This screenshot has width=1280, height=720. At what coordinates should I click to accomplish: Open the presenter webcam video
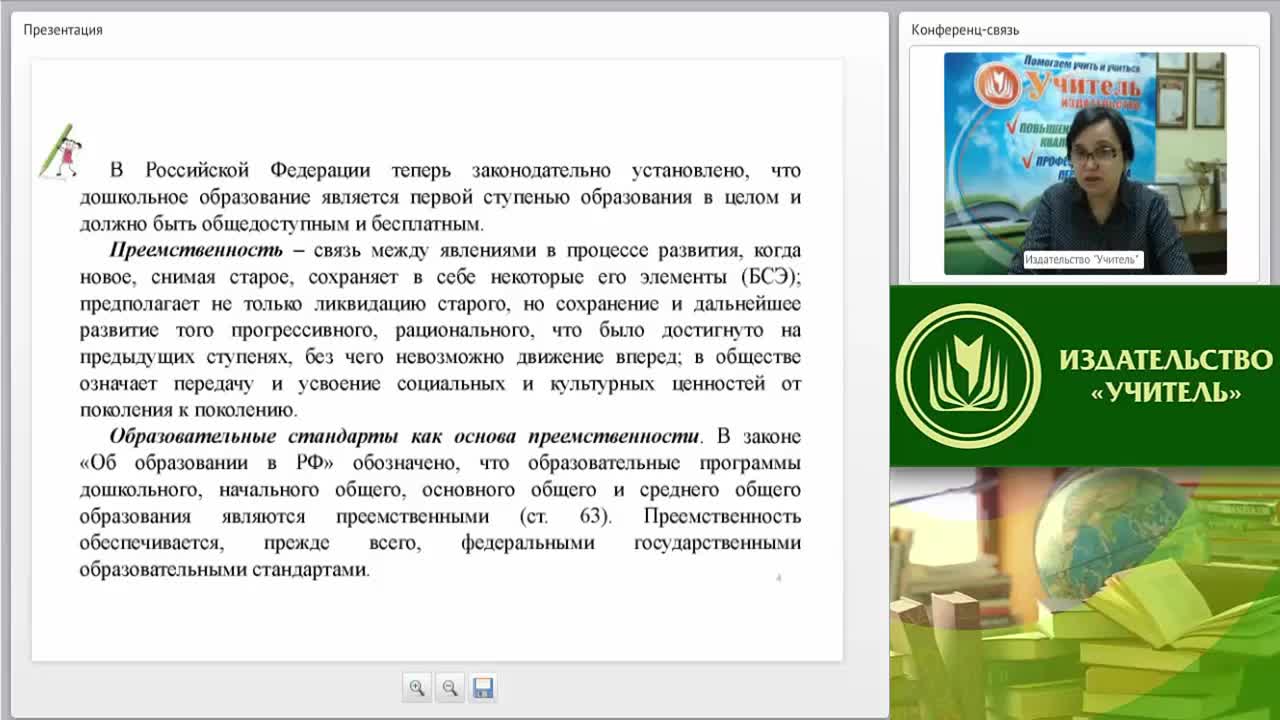tap(1085, 163)
